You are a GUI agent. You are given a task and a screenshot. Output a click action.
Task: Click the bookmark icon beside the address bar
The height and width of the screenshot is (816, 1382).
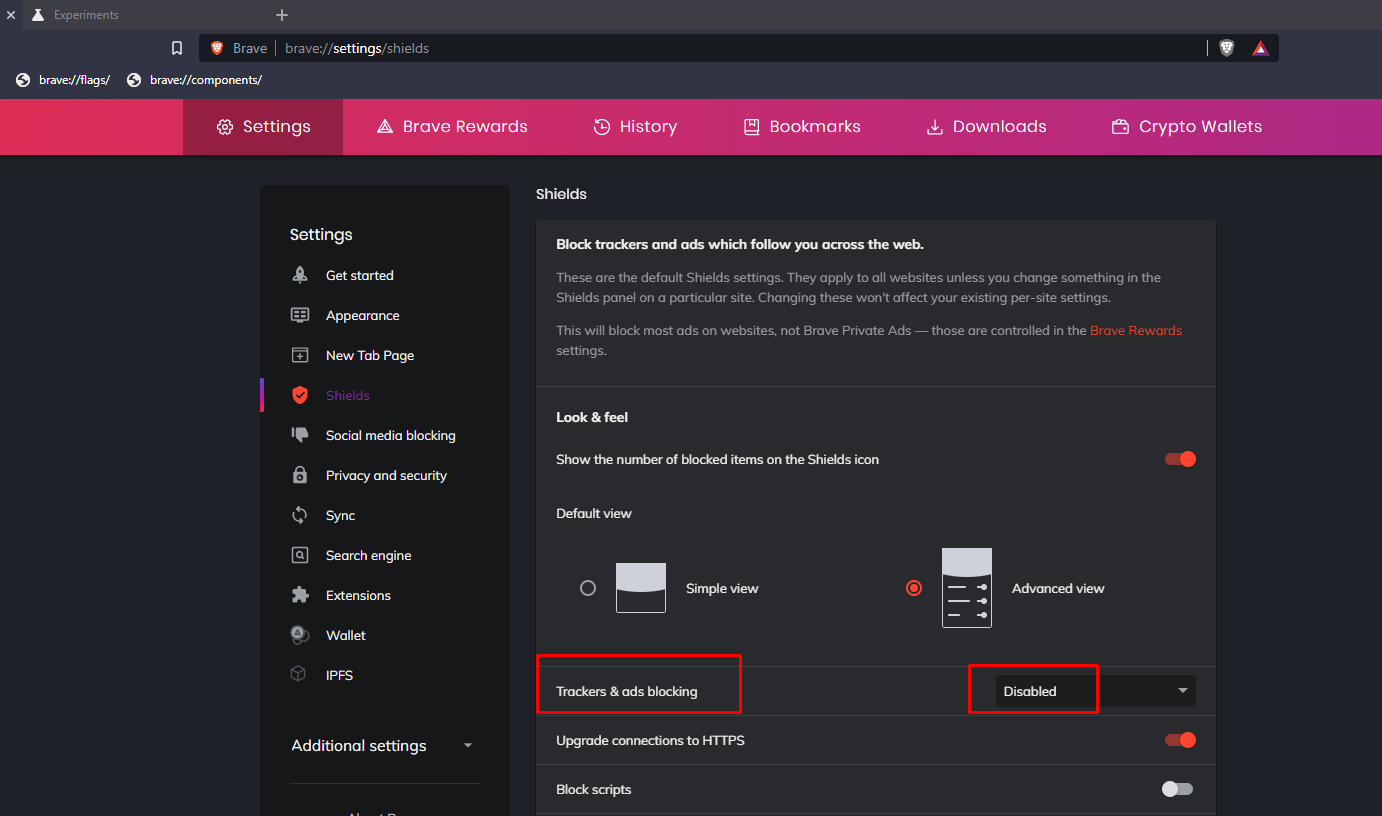pos(177,48)
